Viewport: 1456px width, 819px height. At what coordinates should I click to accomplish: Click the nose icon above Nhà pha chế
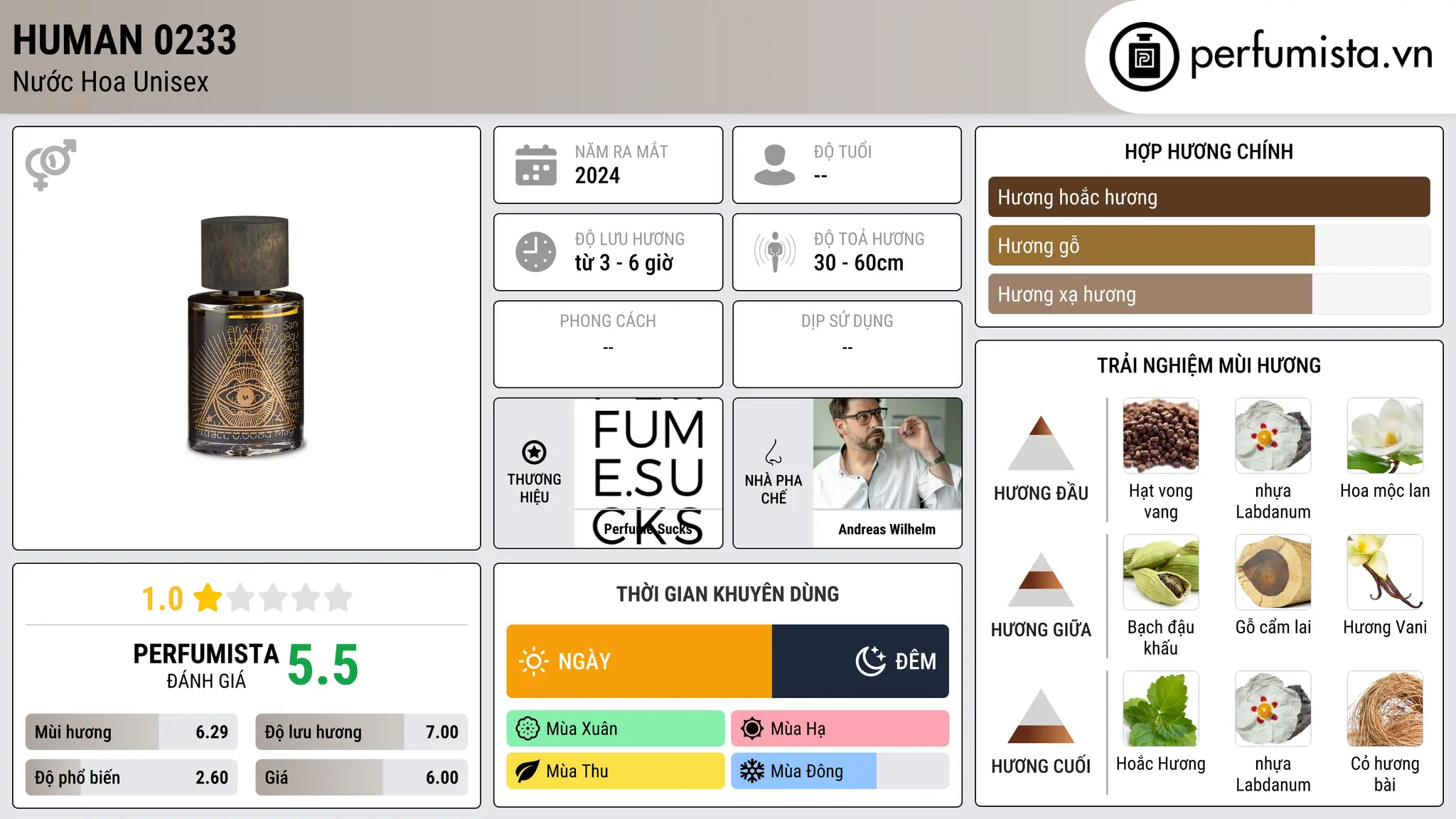pos(773,452)
